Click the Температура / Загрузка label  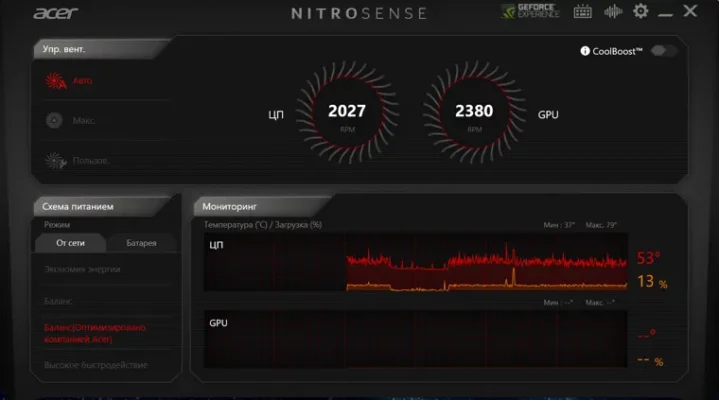(263, 225)
